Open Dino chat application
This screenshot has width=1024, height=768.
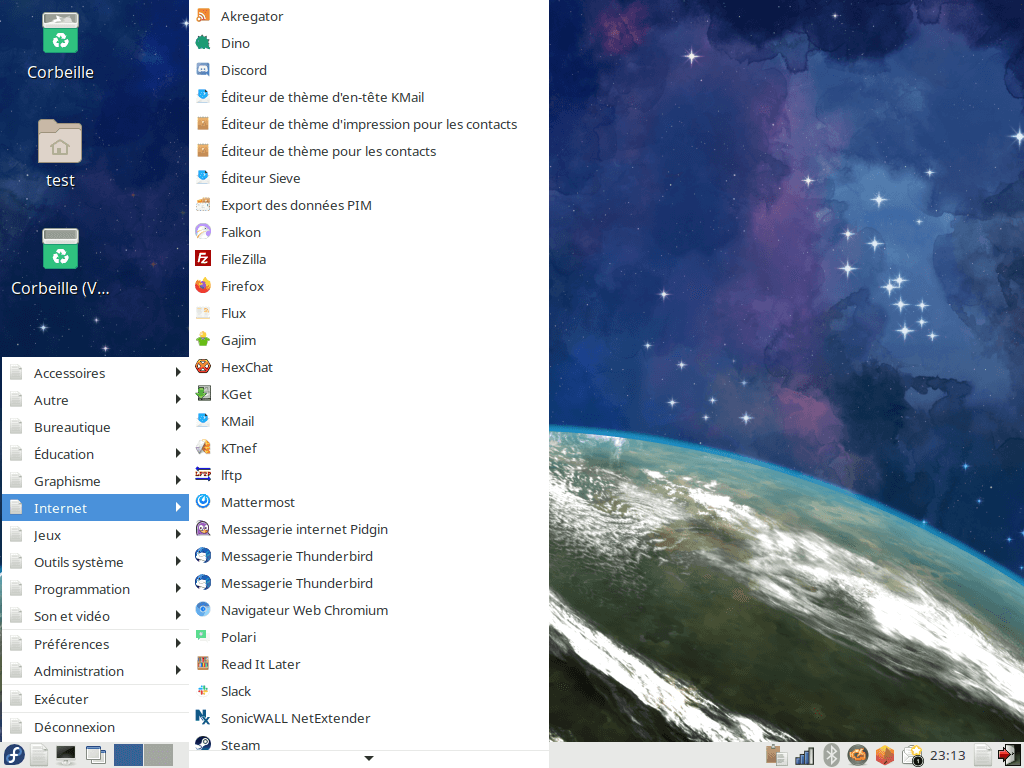point(368,43)
